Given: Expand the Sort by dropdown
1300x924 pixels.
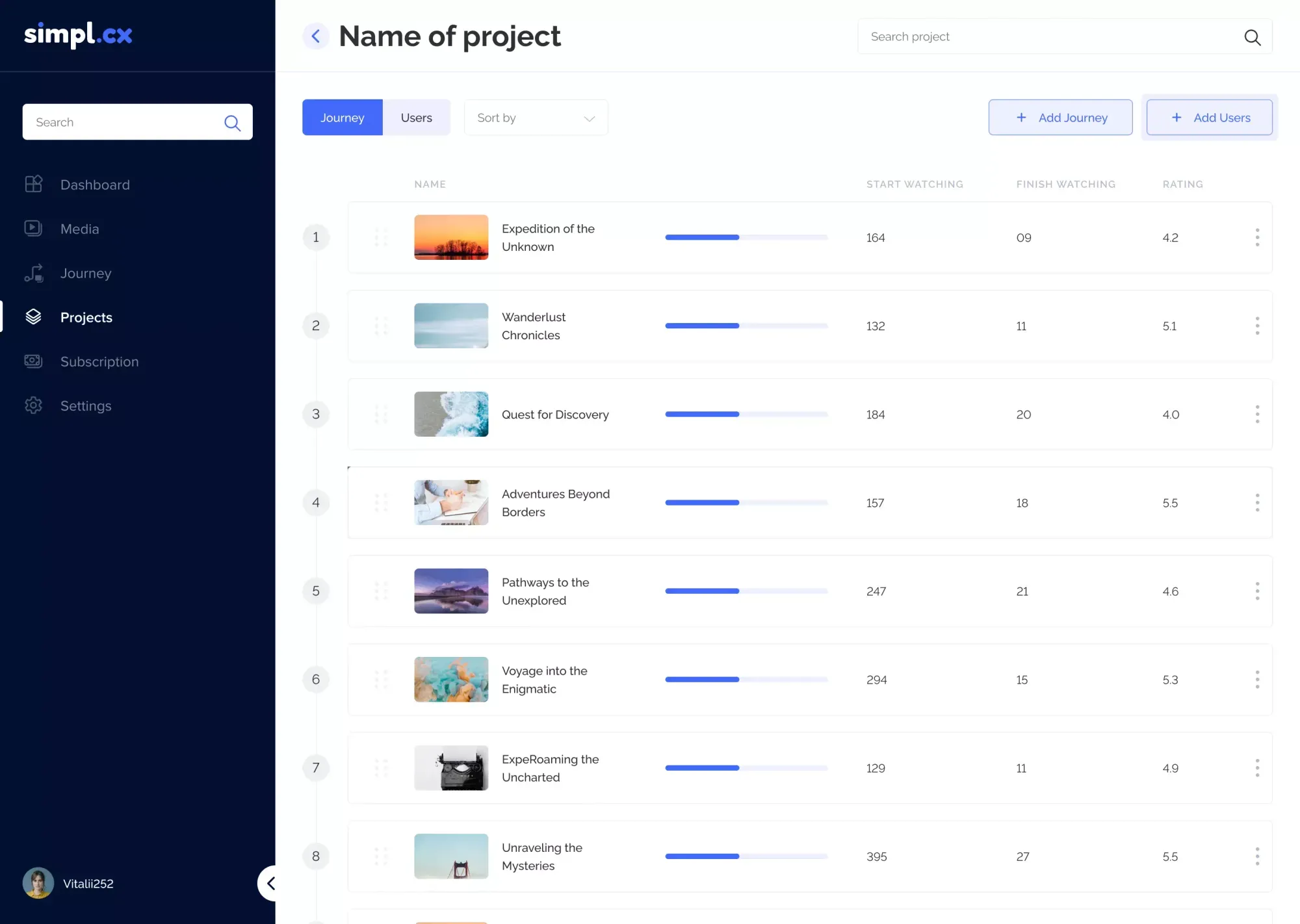Looking at the screenshot, I should 535,118.
